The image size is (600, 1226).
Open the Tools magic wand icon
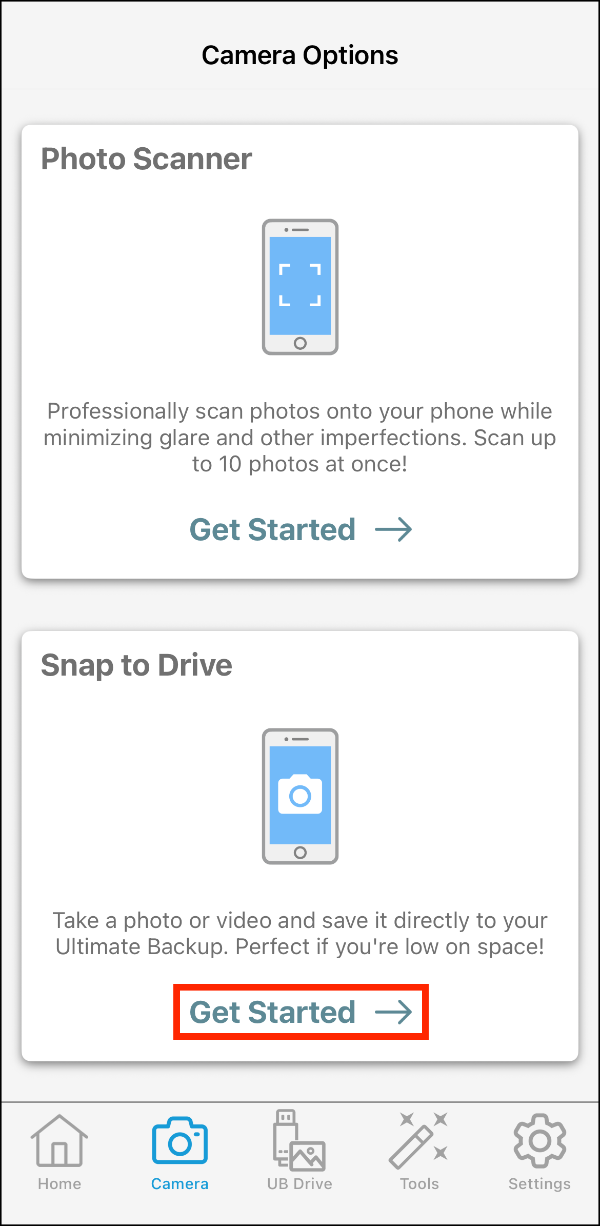point(419,1140)
